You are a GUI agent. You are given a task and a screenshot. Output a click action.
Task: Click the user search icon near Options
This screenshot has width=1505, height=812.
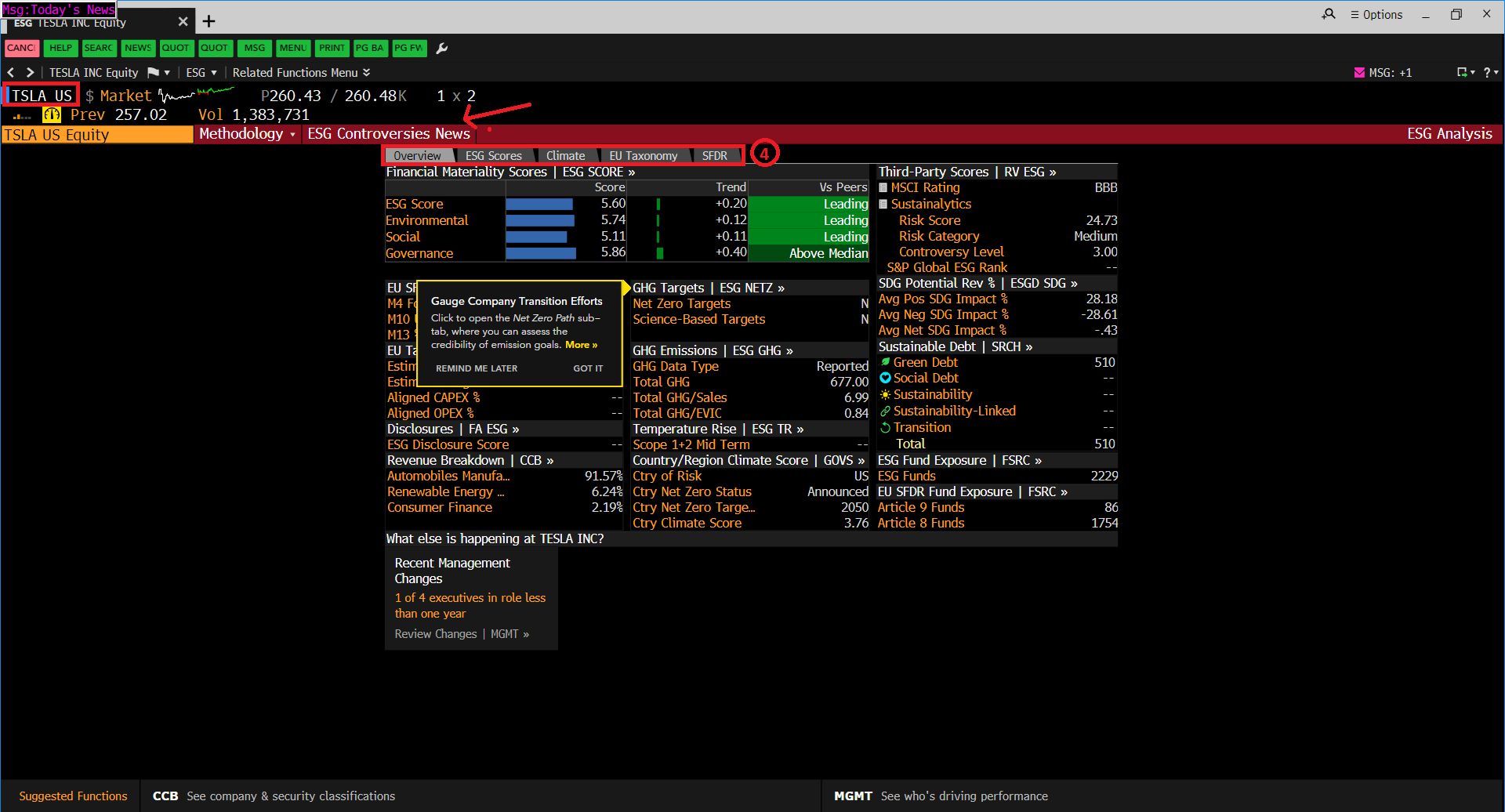click(1329, 14)
